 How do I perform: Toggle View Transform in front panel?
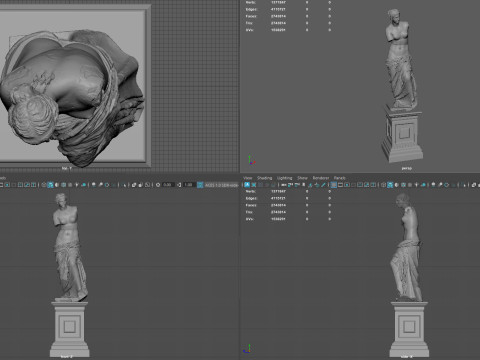point(200,185)
